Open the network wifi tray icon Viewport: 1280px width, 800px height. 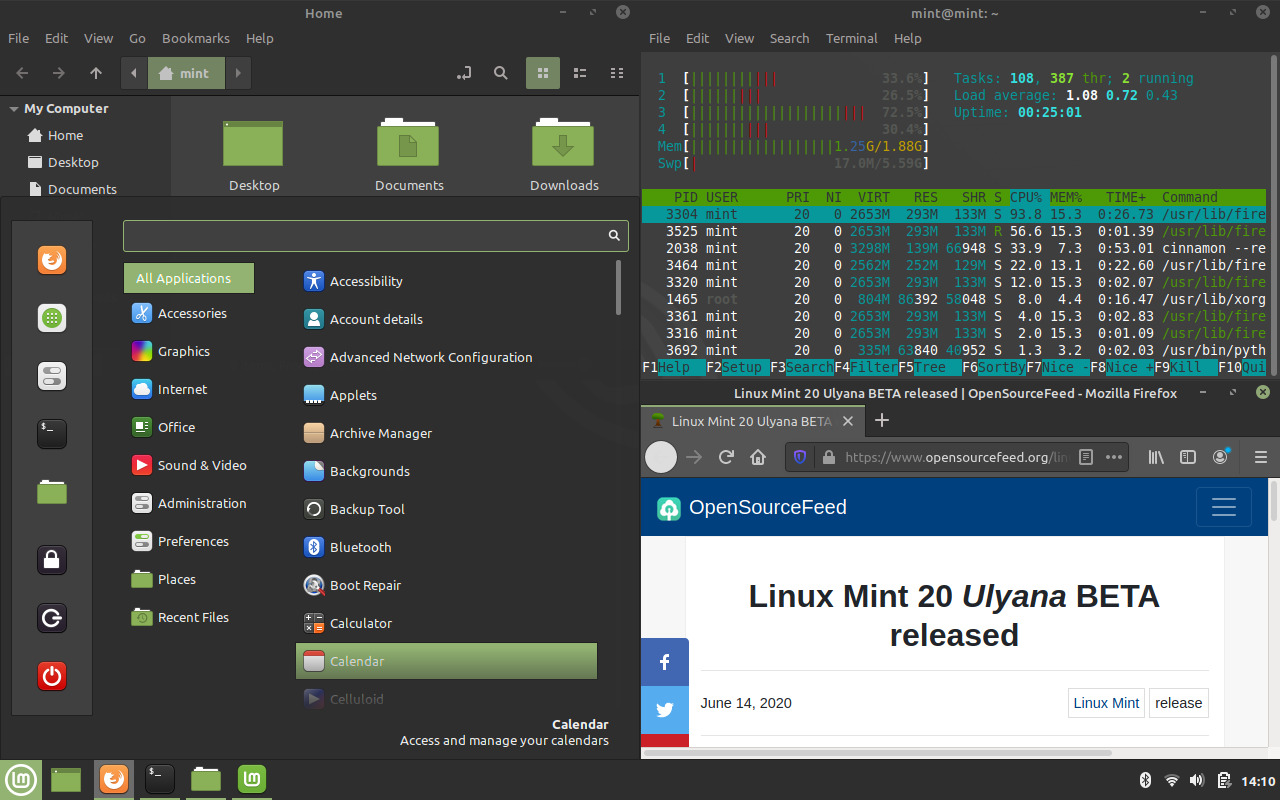click(x=1172, y=780)
